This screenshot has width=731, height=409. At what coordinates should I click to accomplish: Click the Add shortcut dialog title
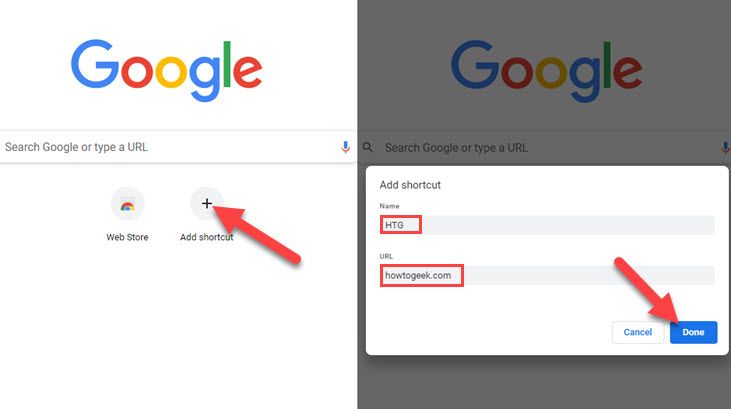point(410,185)
